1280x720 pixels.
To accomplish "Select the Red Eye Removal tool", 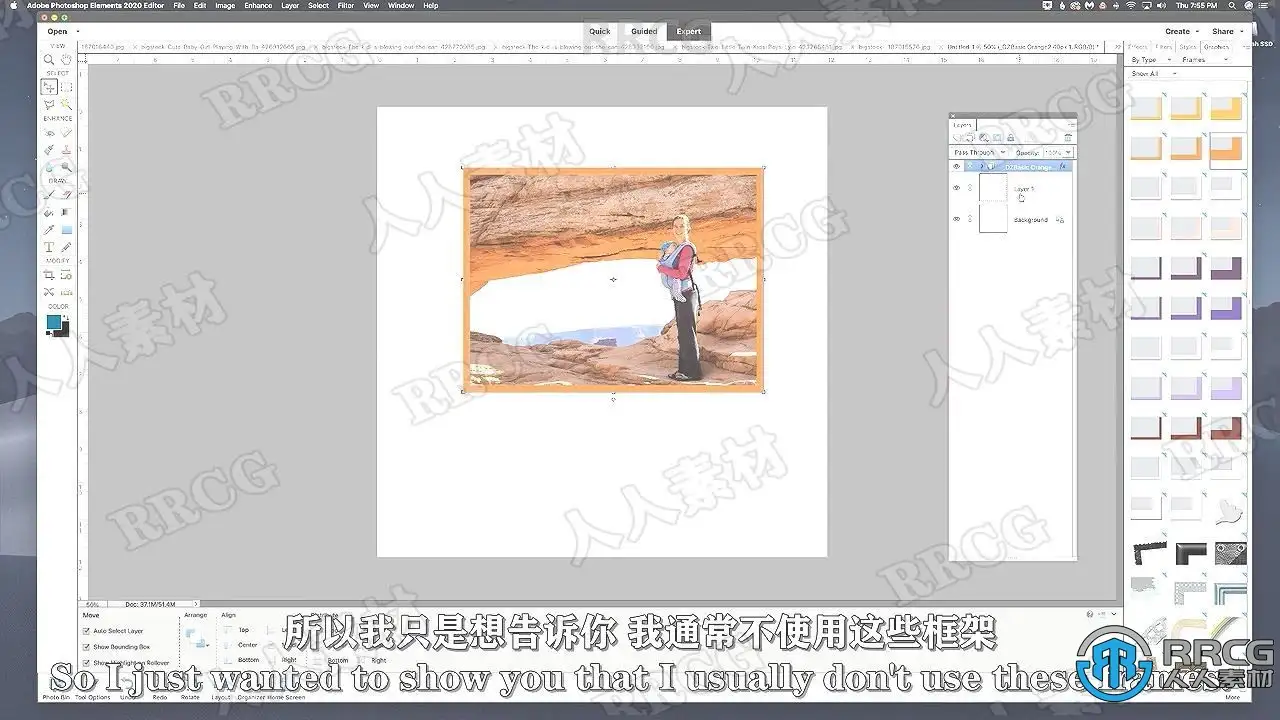I will [x=48, y=132].
